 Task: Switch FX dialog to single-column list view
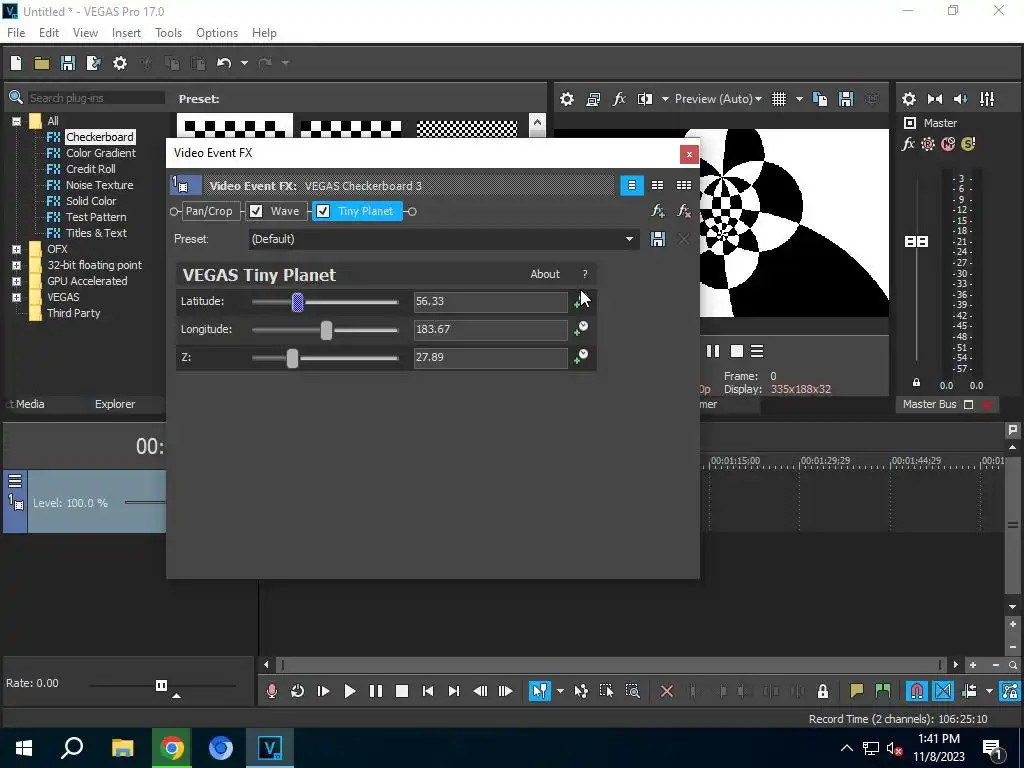632,185
